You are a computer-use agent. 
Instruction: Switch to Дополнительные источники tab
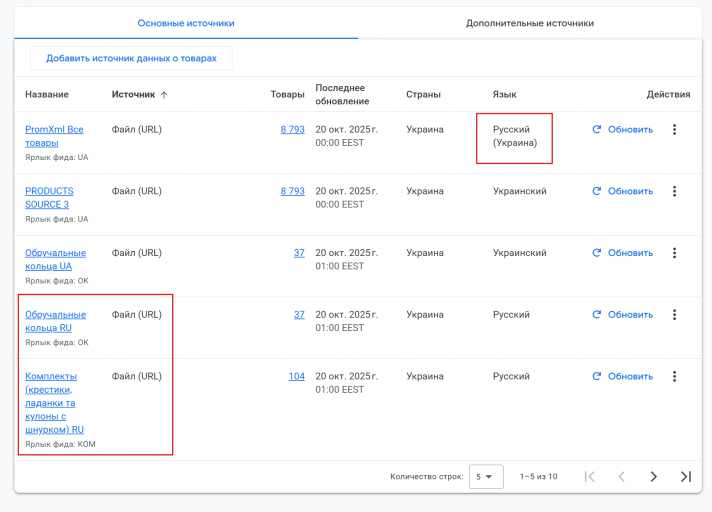click(x=530, y=23)
